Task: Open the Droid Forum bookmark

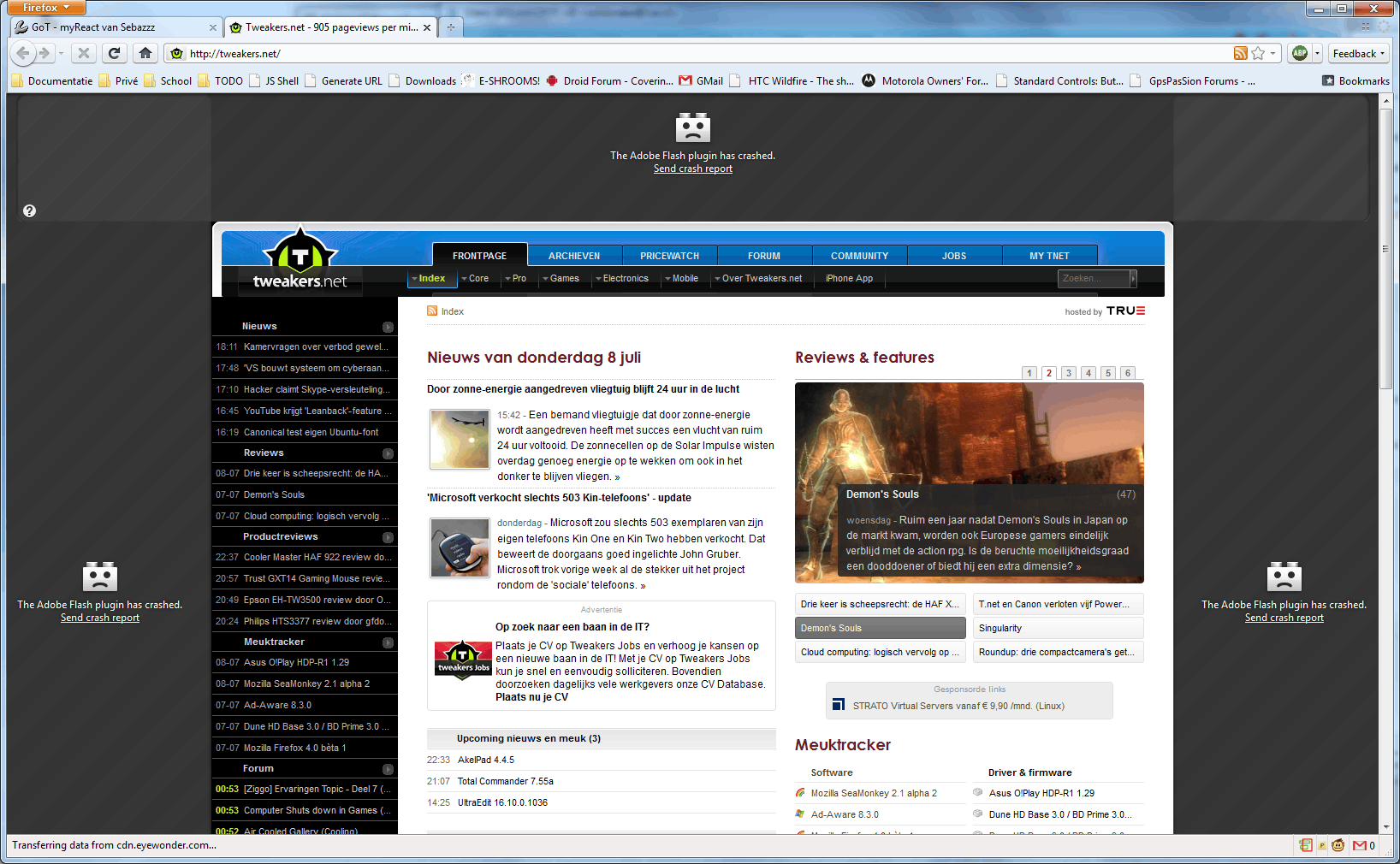Action: click(609, 80)
